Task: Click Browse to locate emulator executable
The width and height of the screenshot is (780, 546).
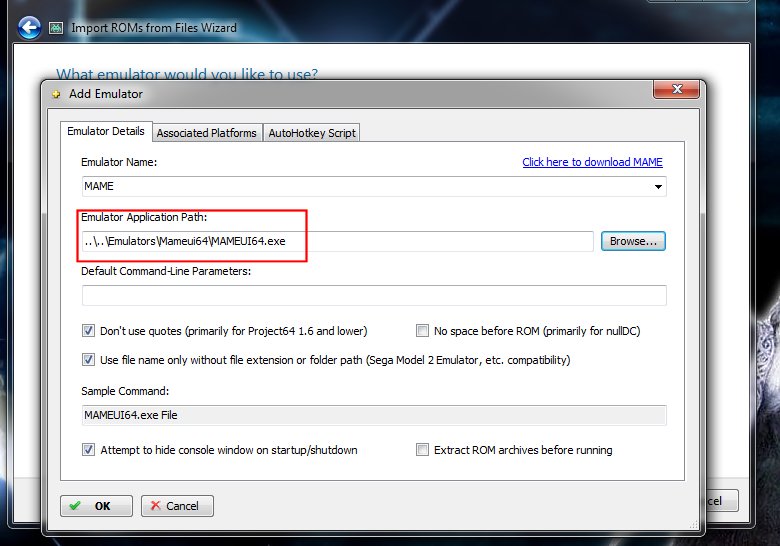Action: (x=633, y=241)
